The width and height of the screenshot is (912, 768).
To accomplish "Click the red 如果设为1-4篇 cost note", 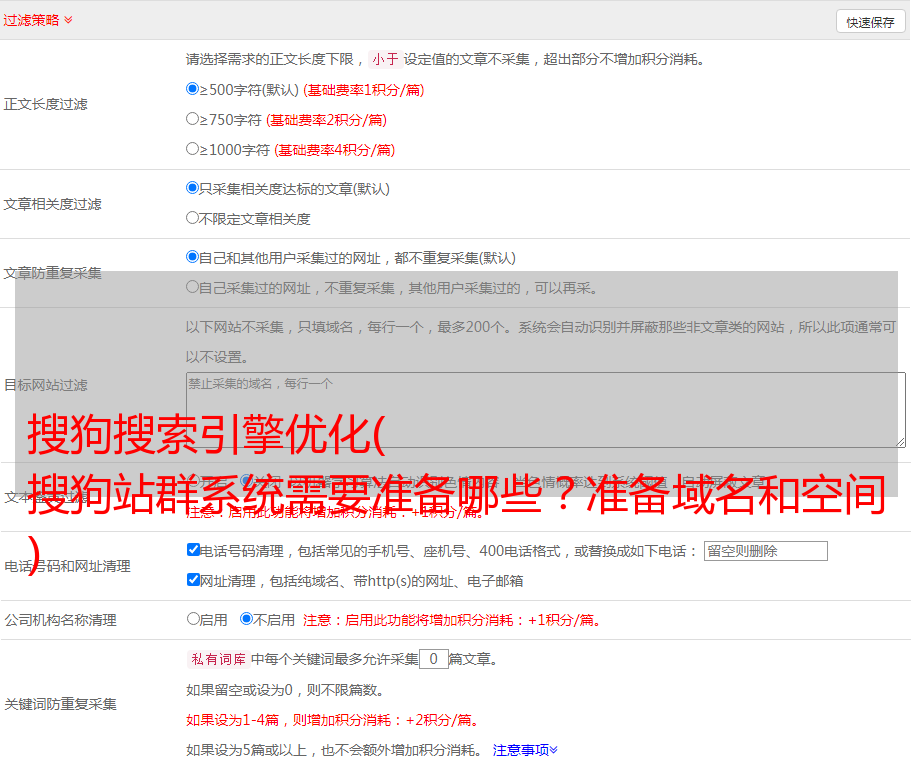I will pos(332,720).
